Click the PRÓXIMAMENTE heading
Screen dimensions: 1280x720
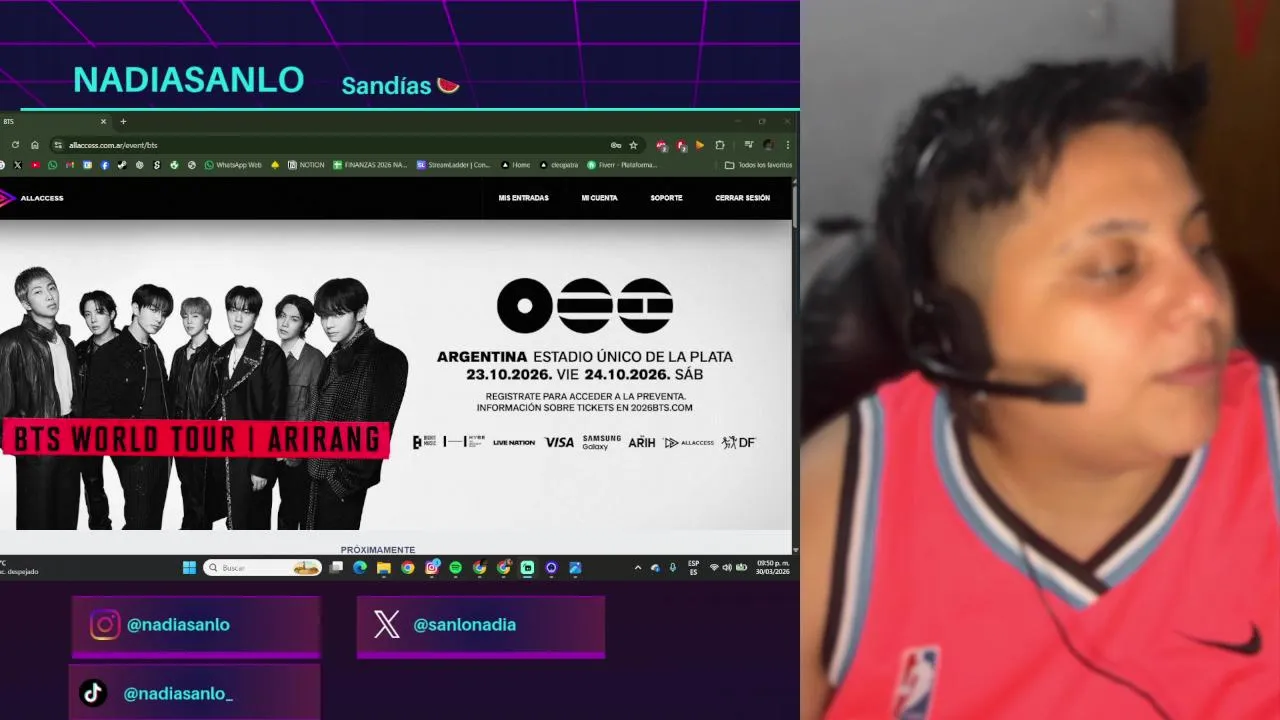378,550
